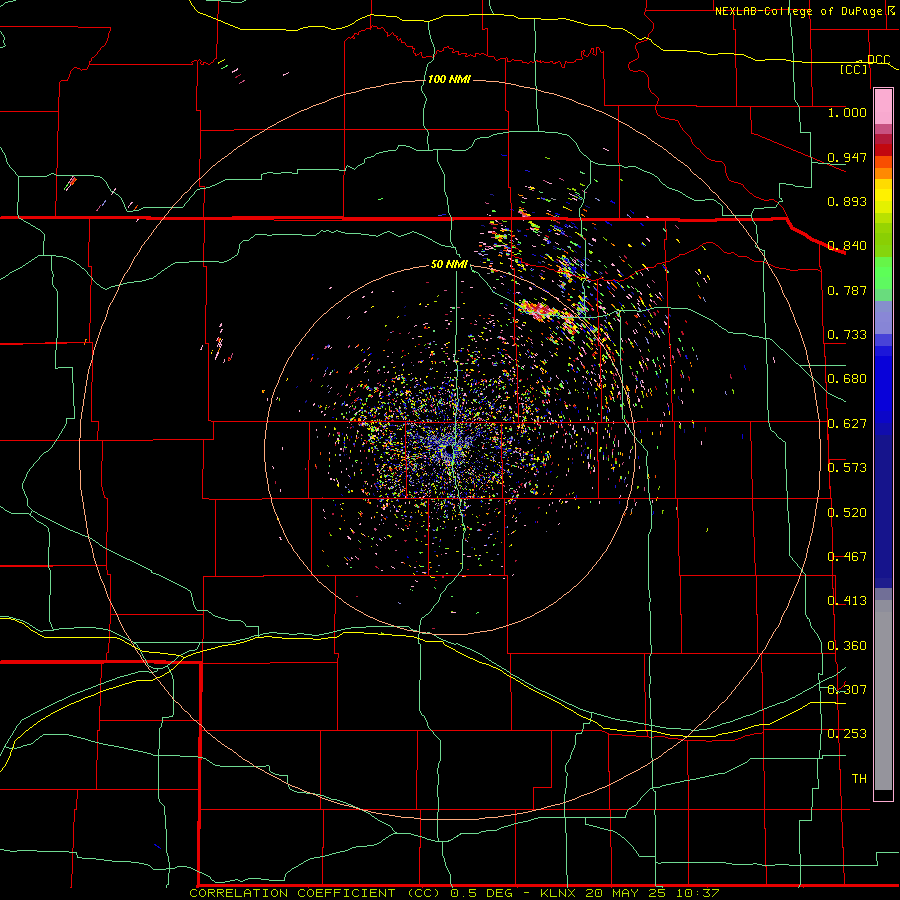Select the 0.893 legend value

[847, 201]
